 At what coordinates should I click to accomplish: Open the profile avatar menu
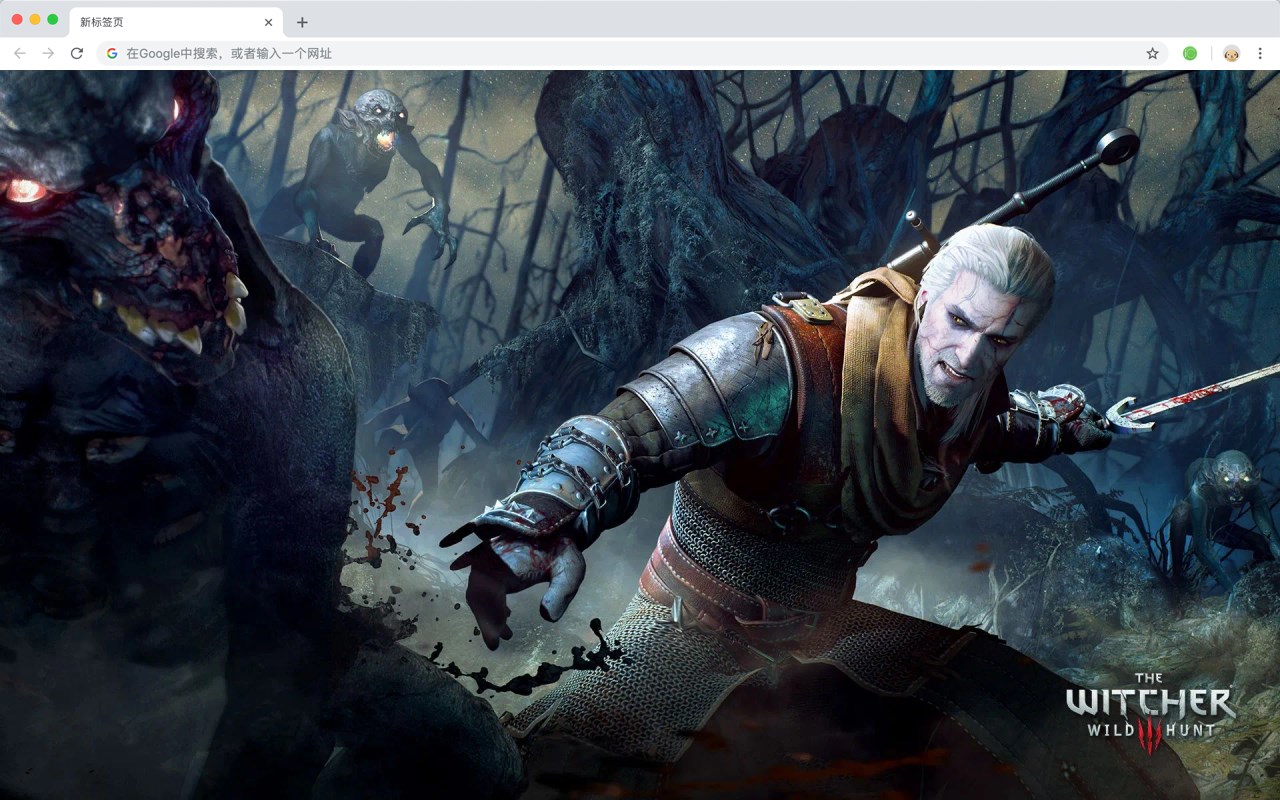1231,53
